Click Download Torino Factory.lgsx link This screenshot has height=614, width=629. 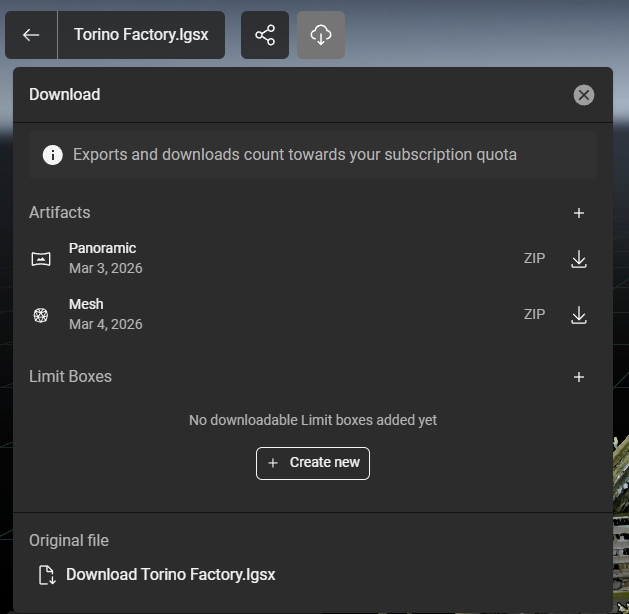click(x=170, y=574)
